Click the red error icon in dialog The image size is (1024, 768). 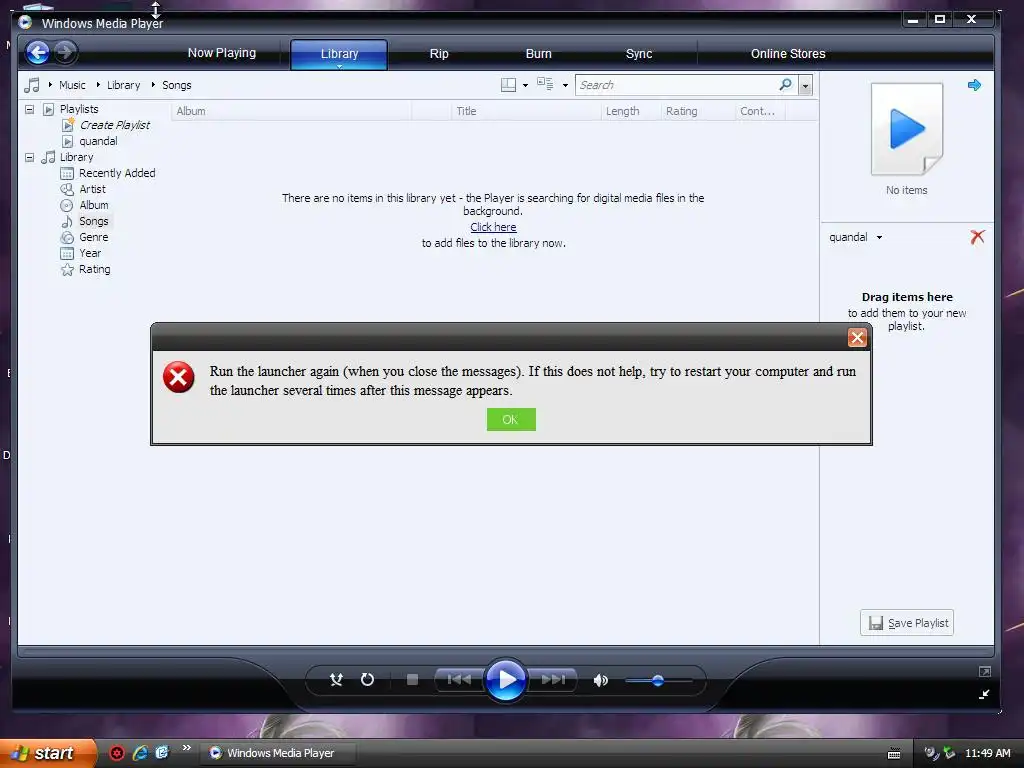178,377
